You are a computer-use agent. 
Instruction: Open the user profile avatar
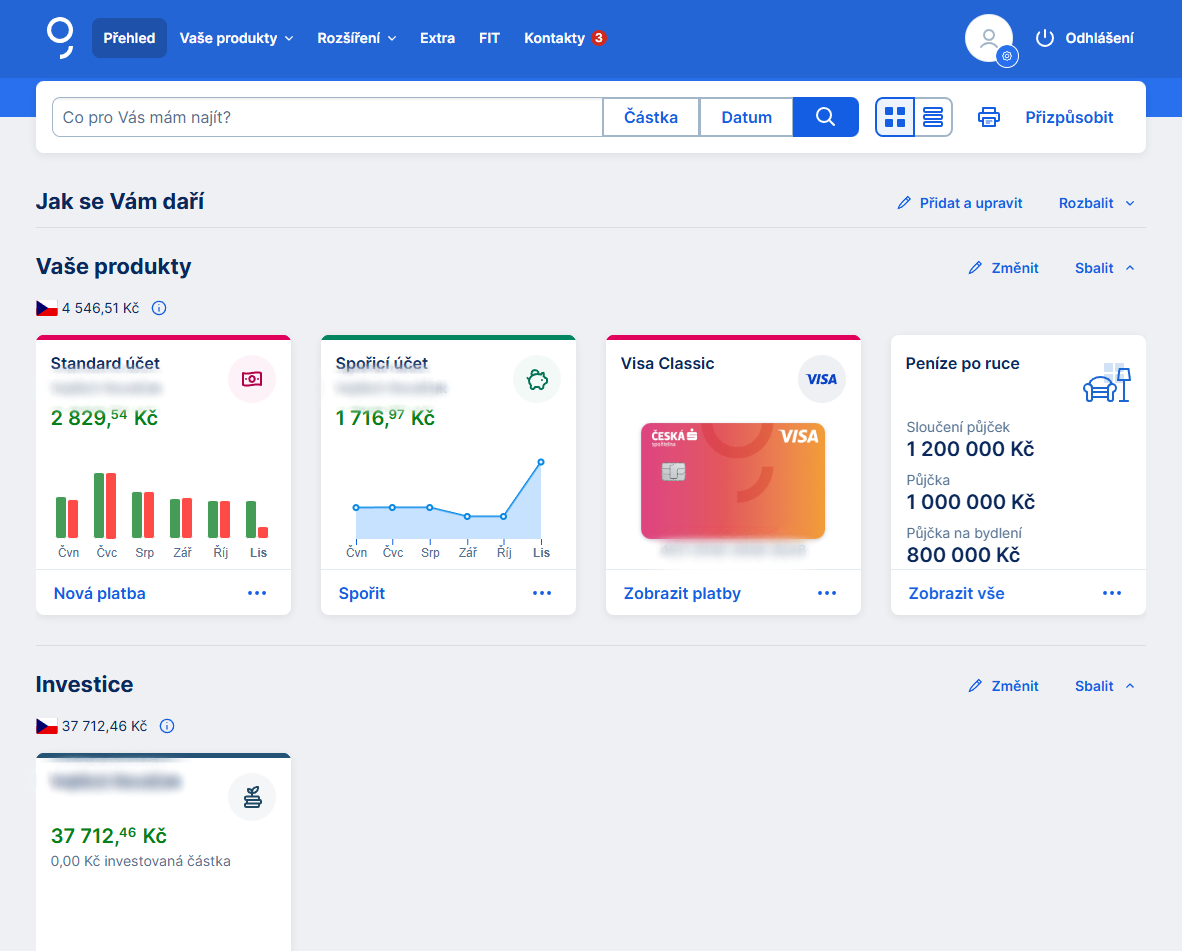click(989, 39)
